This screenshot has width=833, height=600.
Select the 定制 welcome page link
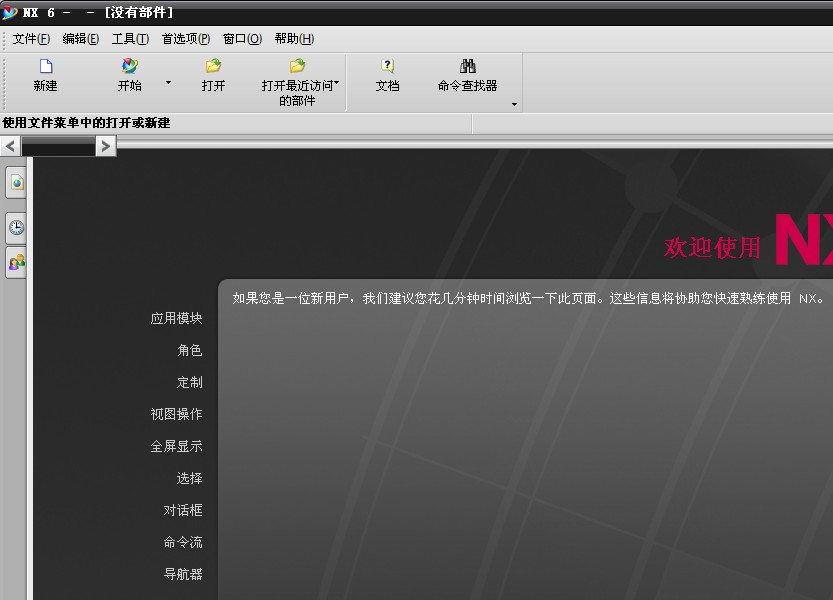point(190,382)
